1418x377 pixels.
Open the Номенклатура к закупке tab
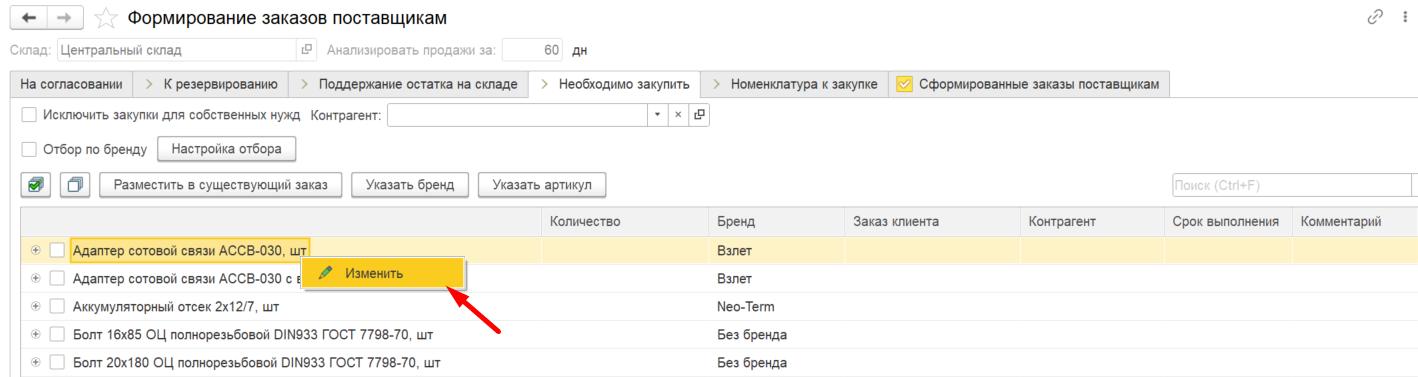pyautogui.click(x=794, y=84)
